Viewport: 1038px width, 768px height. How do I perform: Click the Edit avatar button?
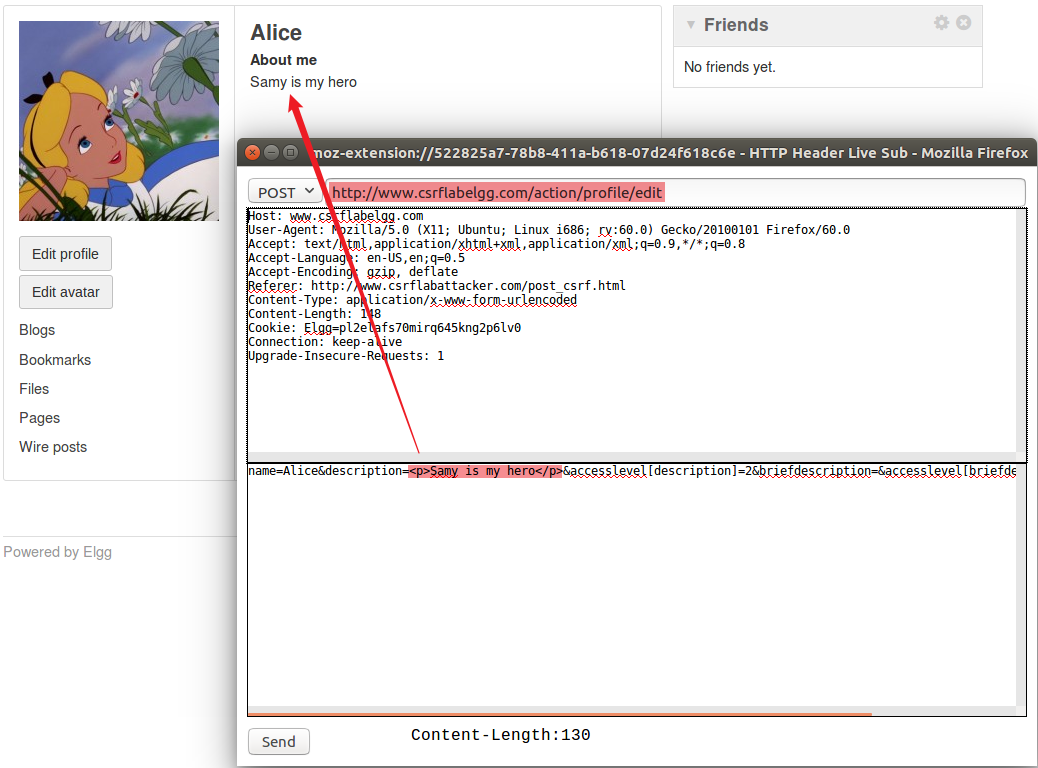click(x=66, y=292)
